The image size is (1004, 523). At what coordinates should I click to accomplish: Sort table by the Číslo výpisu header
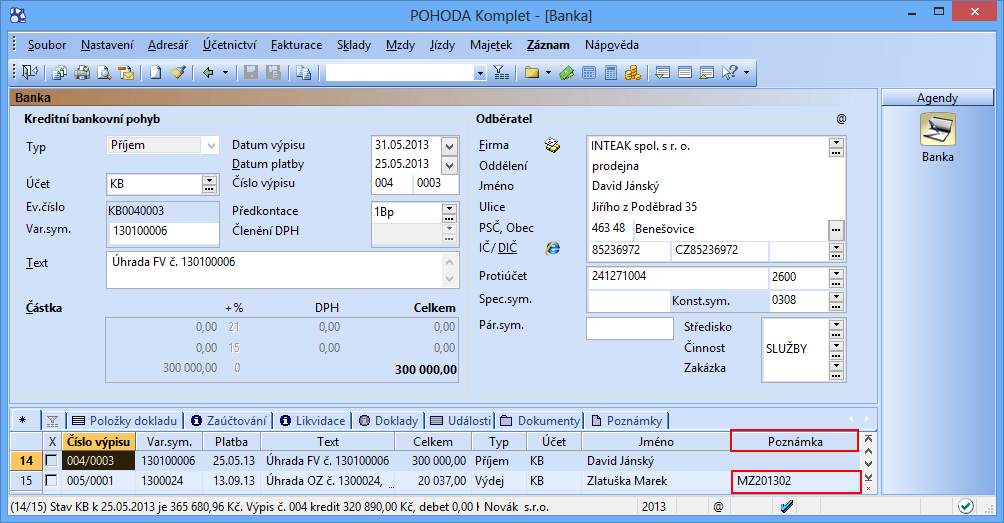(x=99, y=442)
